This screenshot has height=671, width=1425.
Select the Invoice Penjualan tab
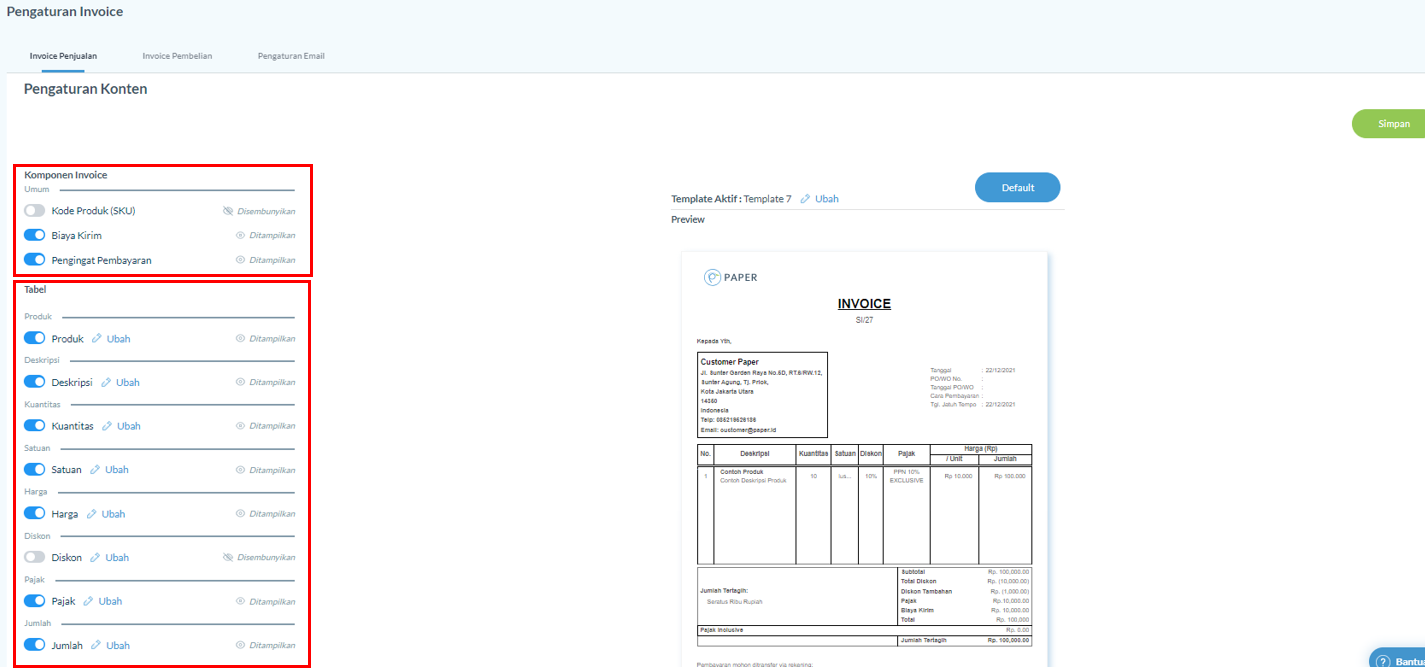click(x=63, y=56)
